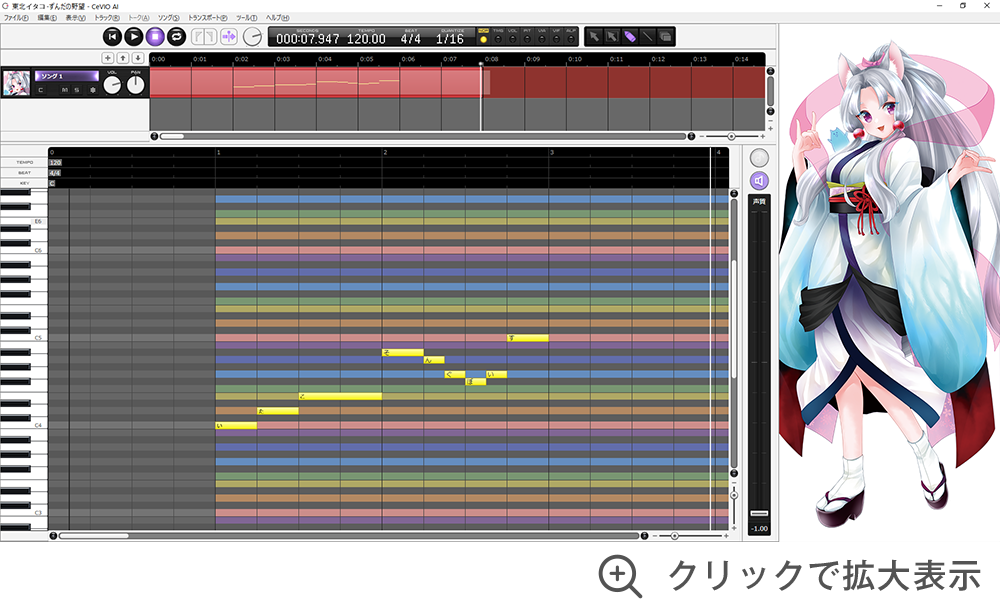1000x610 pixels.
Task: Click the metronome dial in the toolbar
Action: 253,37
